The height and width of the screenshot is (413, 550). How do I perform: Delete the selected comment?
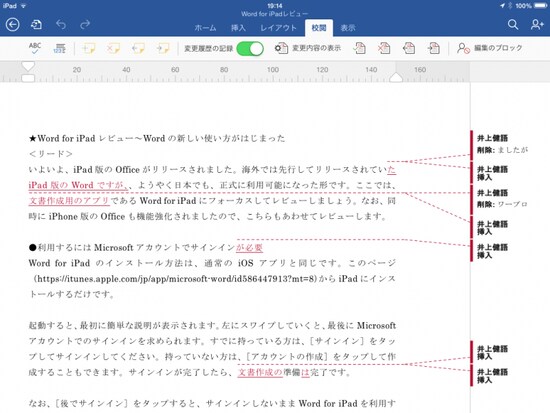point(113,48)
